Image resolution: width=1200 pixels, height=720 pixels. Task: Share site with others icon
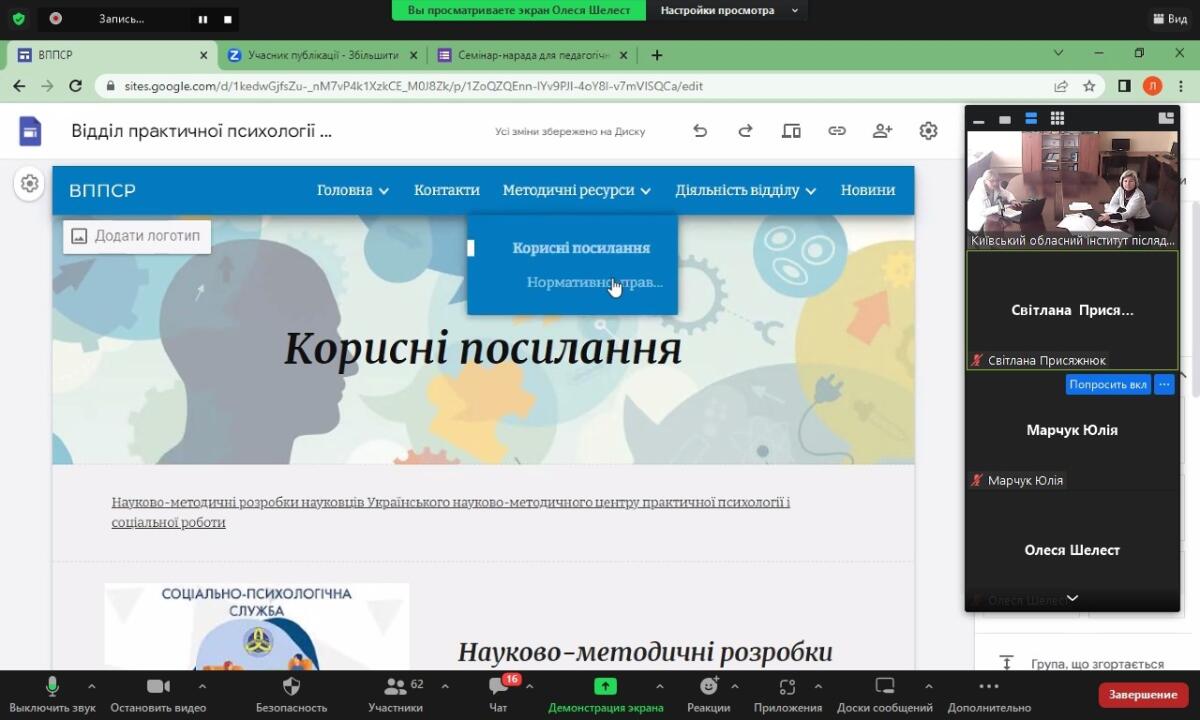tap(882, 131)
